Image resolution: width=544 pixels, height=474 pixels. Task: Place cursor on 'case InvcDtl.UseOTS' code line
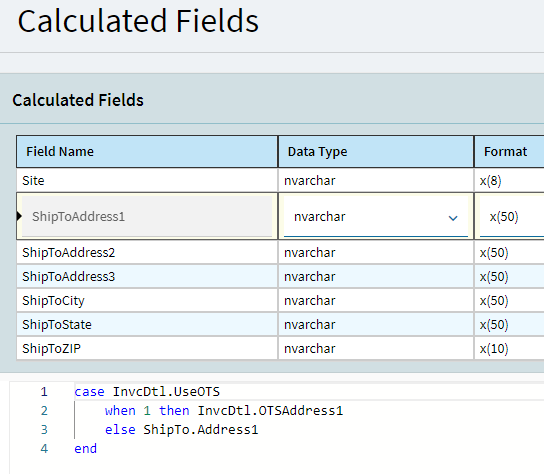click(x=147, y=392)
